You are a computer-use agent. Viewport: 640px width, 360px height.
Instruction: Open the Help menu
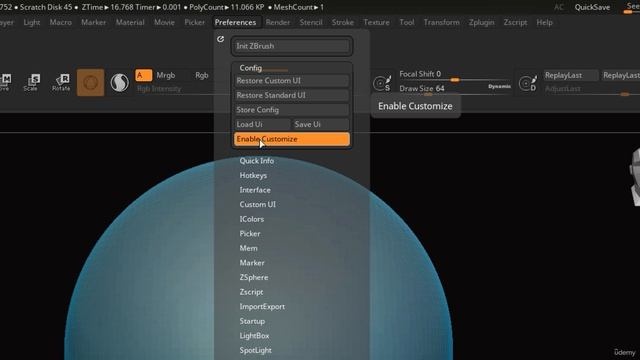[x=544, y=22]
